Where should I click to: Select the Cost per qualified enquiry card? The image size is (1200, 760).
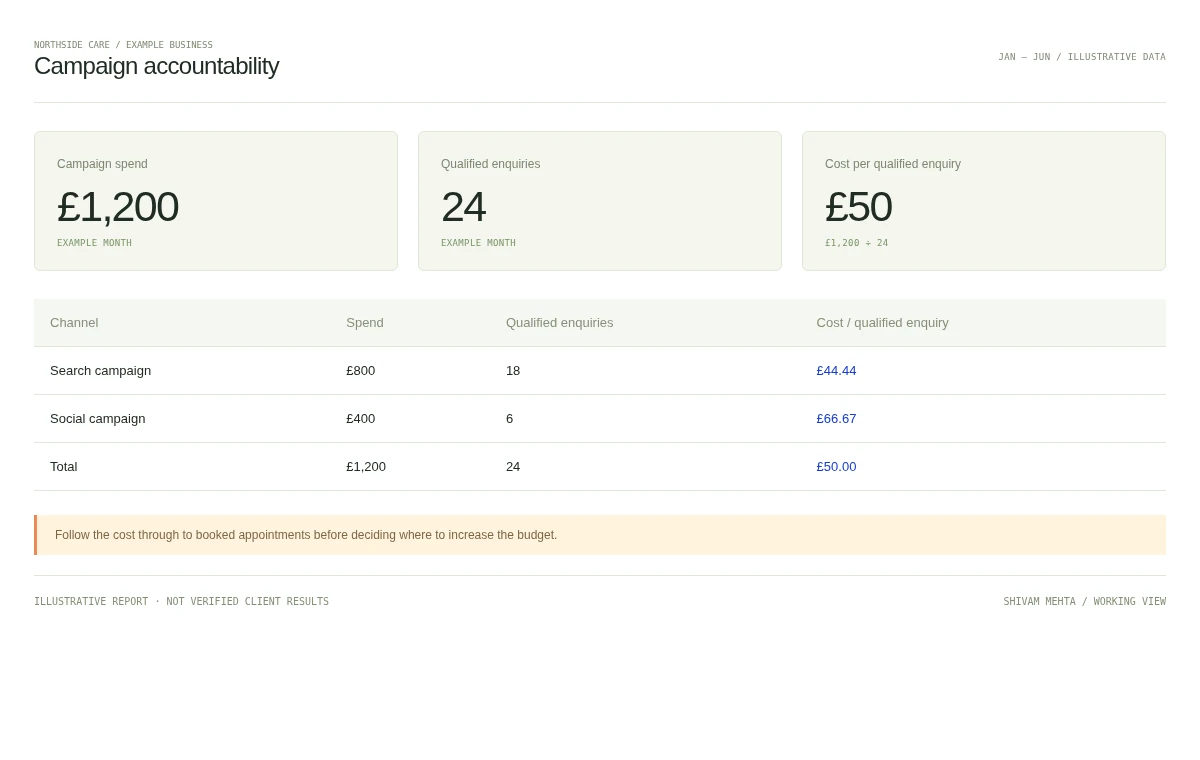coord(984,201)
